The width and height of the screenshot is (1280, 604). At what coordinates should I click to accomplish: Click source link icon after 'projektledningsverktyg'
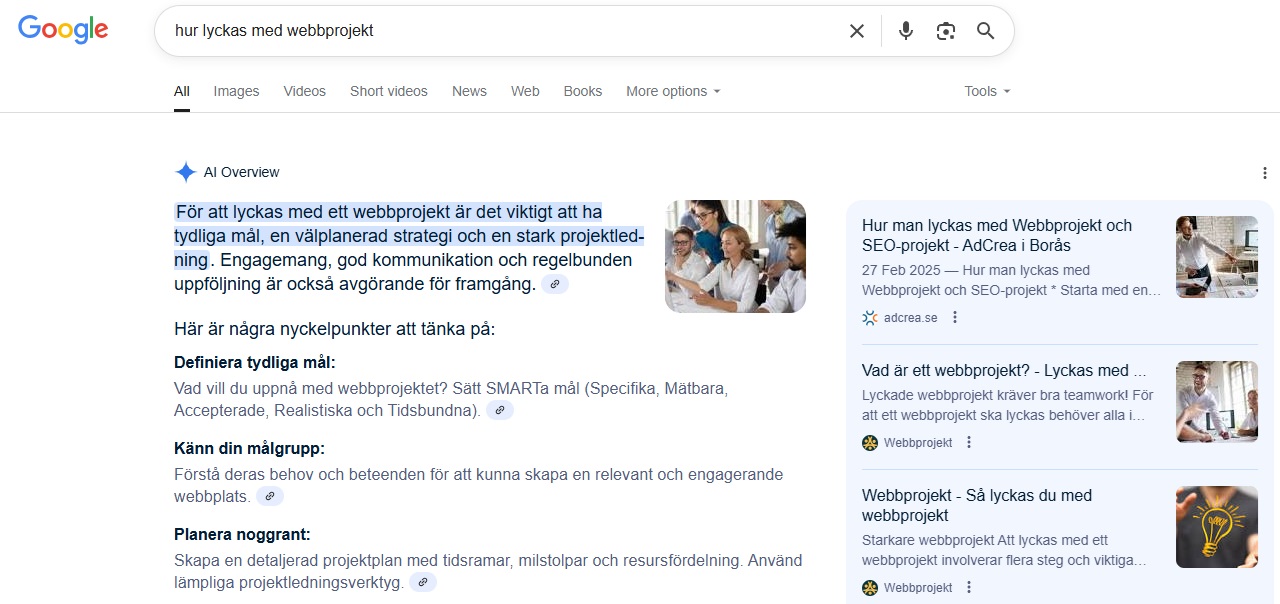pos(423,582)
